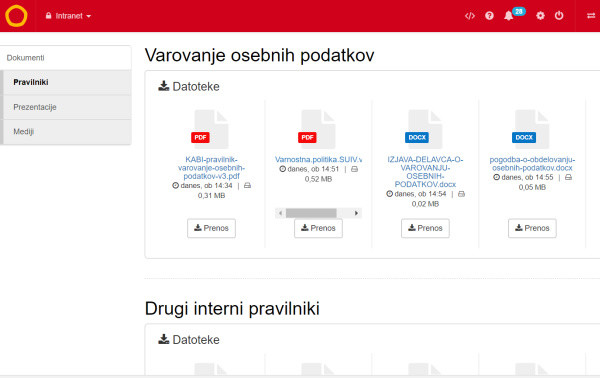
Task: Click the '0,05 MB' file size text
Action: point(532,187)
